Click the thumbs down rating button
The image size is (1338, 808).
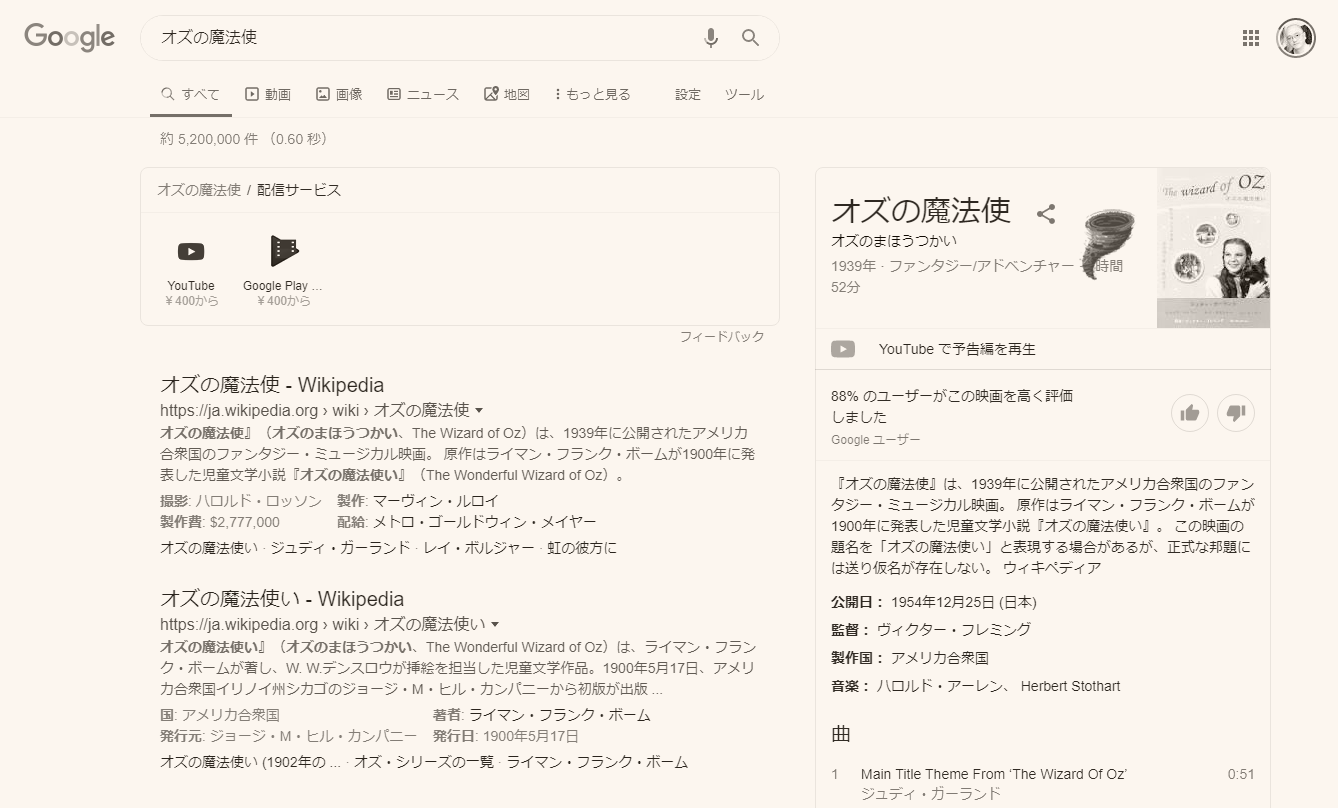click(x=1236, y=412)
